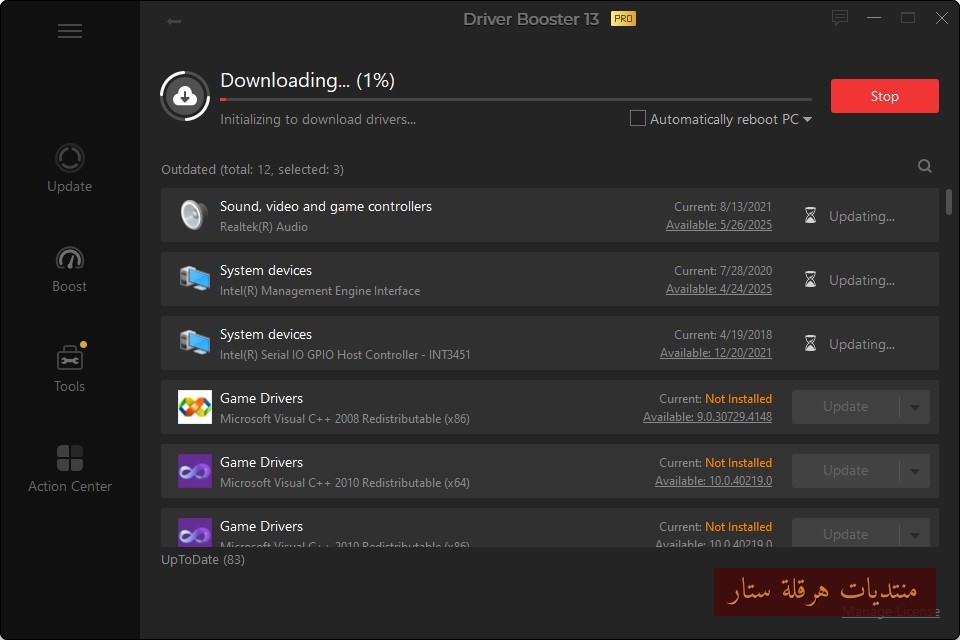Expand Update dropdown for Visual C++ 2010 (x64)

pyautogui.click(x=915, y=472)
